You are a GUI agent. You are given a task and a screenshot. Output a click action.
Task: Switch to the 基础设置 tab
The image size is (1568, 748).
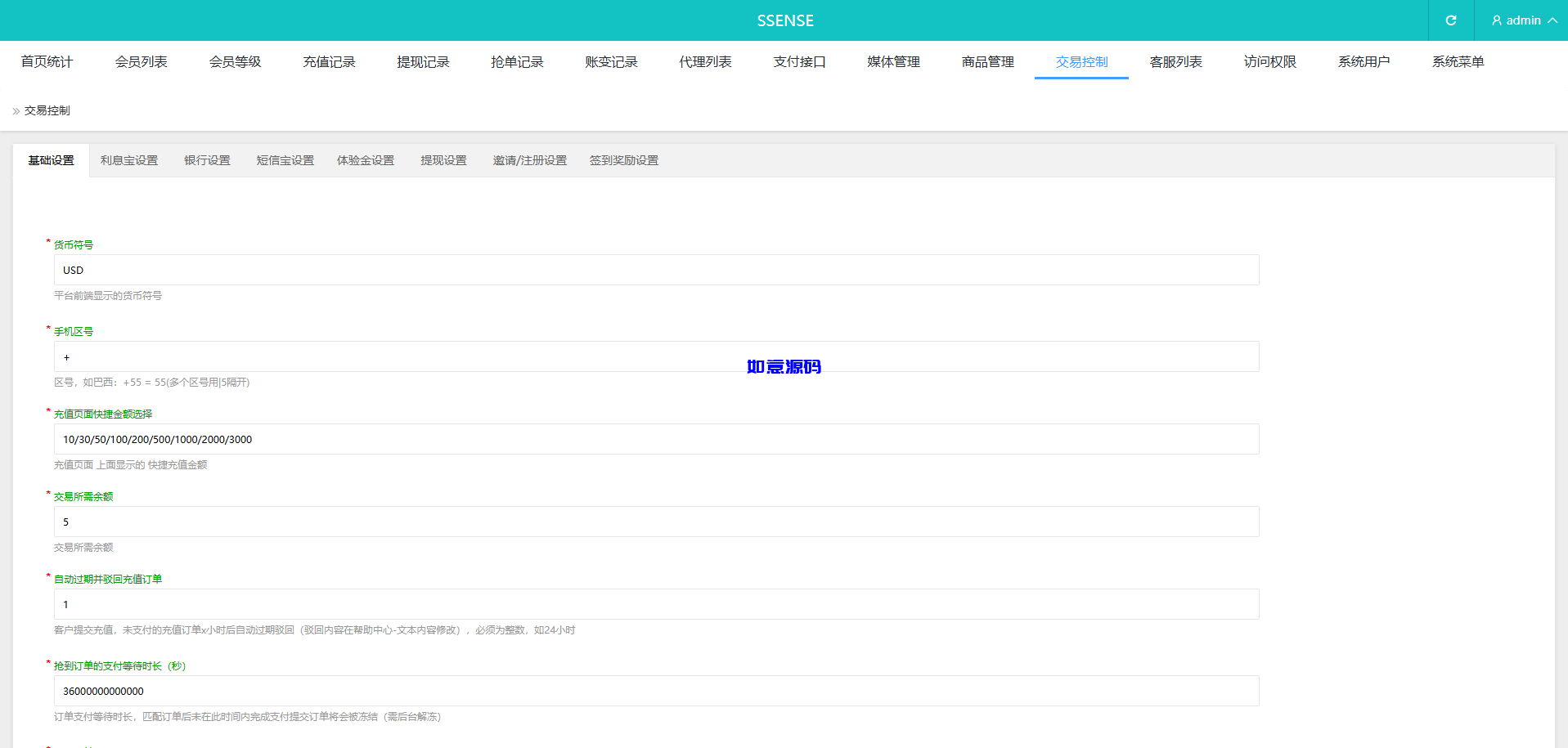[51, 160]
